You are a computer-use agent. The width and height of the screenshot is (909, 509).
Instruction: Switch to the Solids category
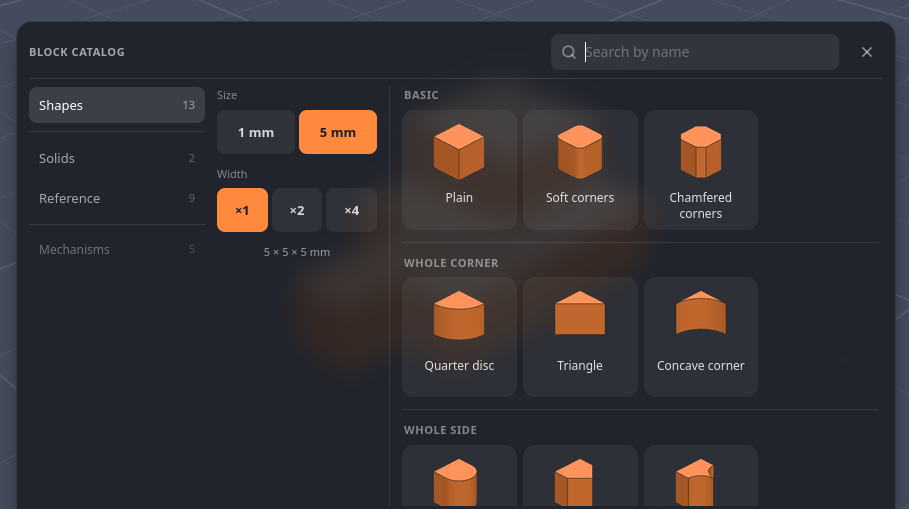click(x=117, y=158)
